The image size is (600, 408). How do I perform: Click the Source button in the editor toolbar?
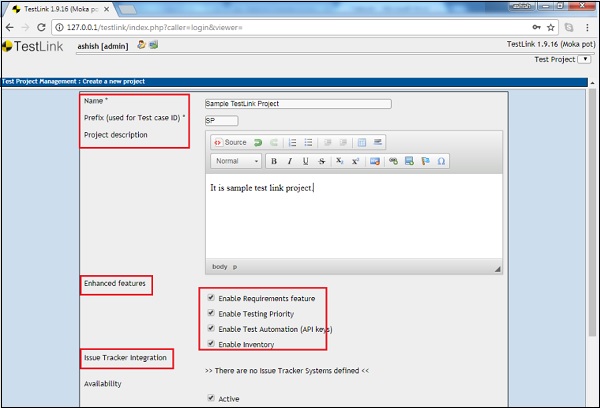point(230,142)
